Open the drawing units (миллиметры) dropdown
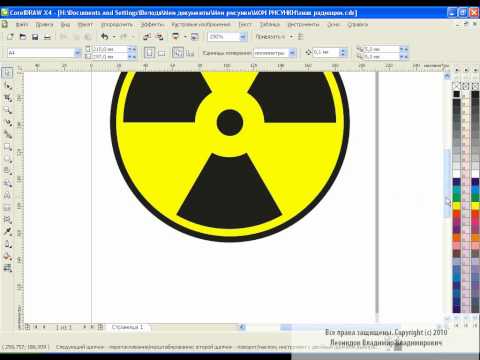This screenshot has height=360, width=480. click(x=293, y=53)
